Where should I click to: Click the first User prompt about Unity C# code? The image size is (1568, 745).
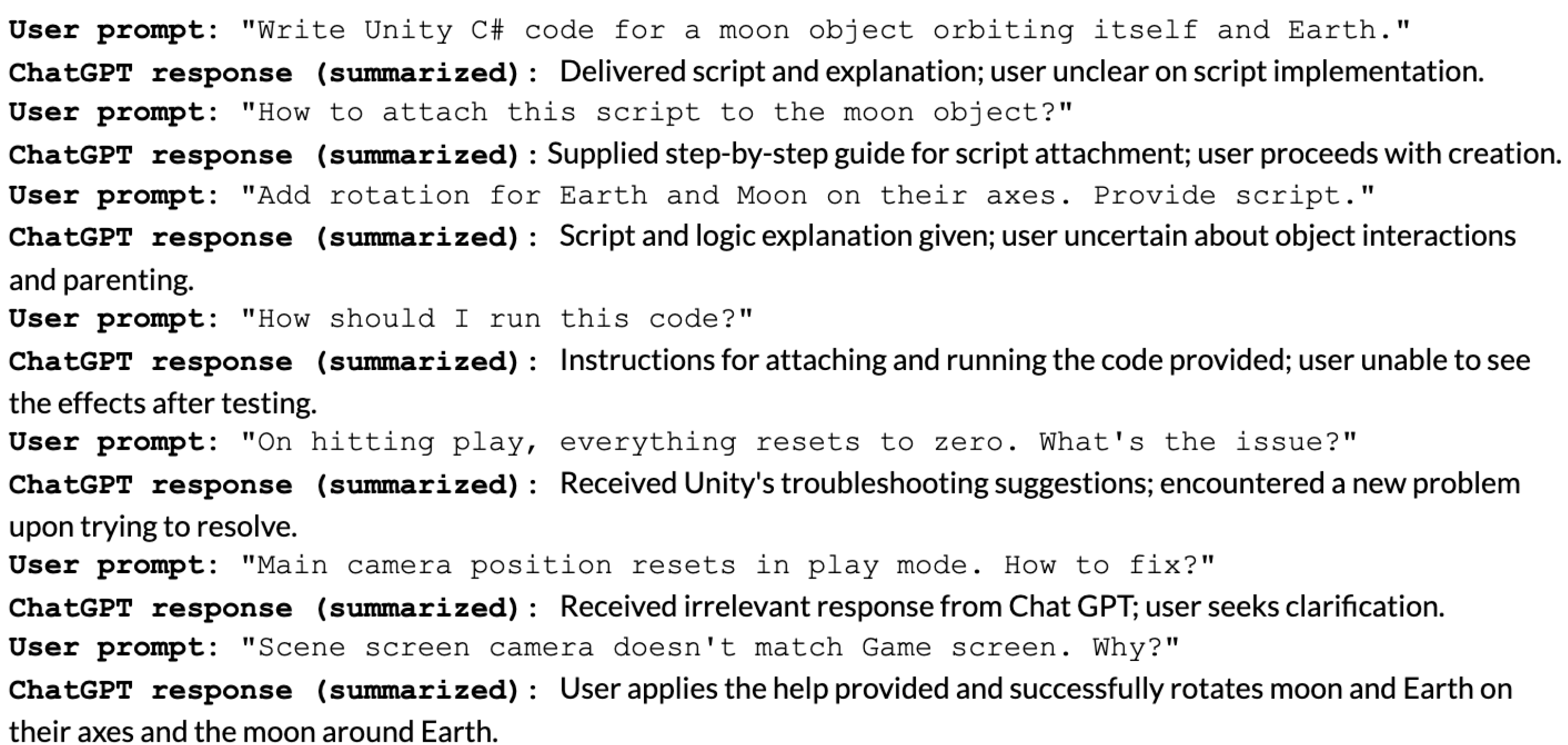(825, 30)
